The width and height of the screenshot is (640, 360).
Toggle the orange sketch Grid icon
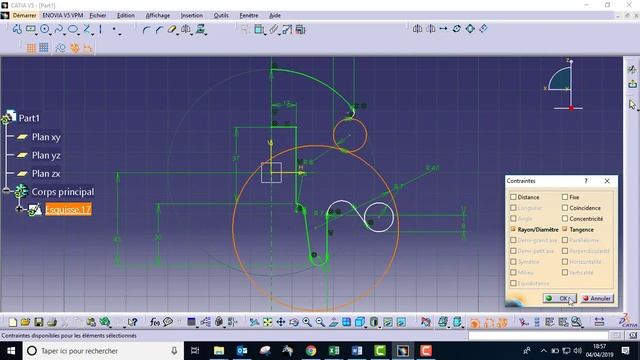(x=31, y=48)
